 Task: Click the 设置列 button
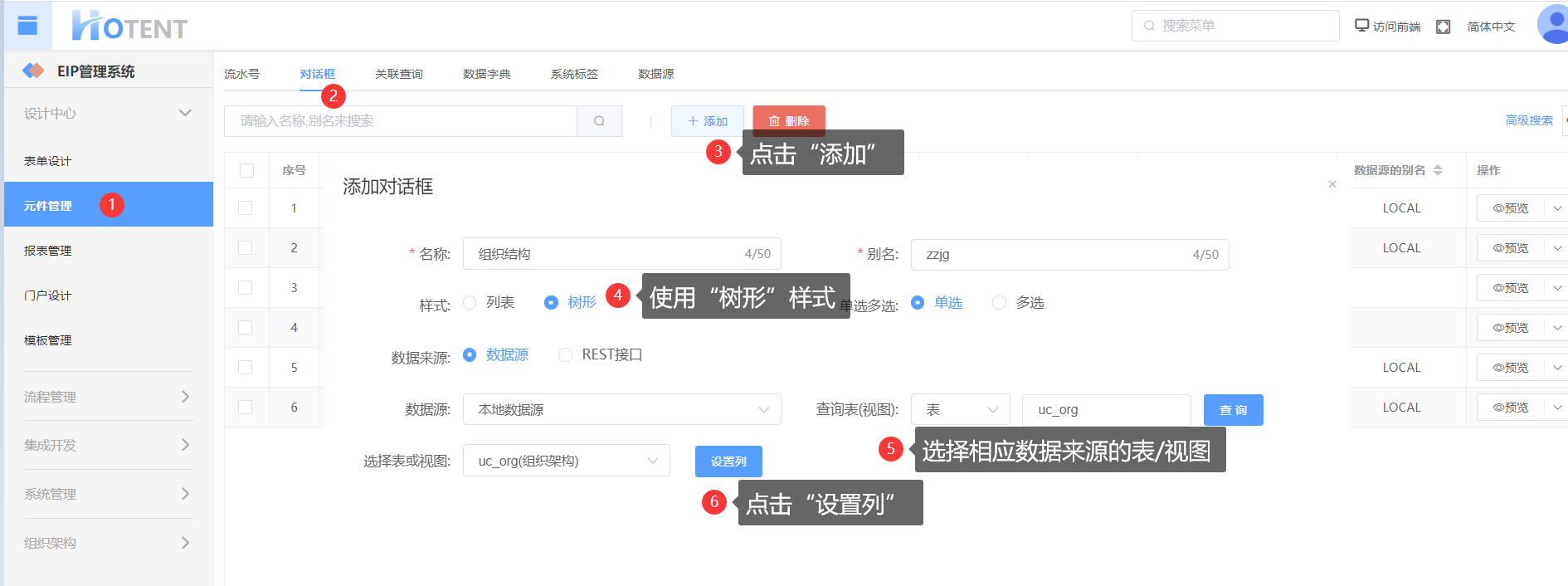coord(728,461)
